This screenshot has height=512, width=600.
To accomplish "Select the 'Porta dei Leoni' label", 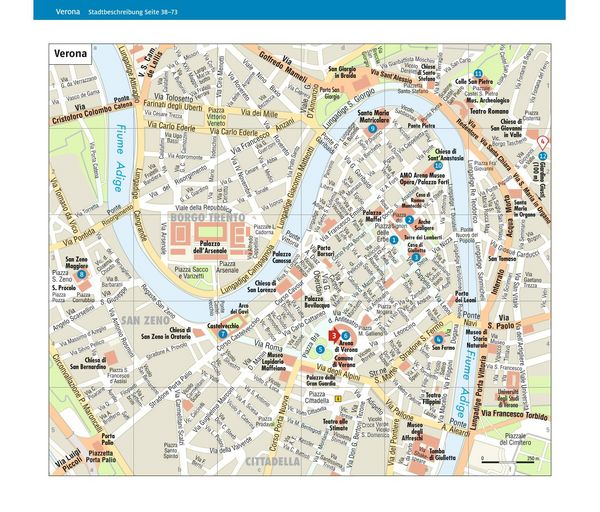I will pos(465,297).
